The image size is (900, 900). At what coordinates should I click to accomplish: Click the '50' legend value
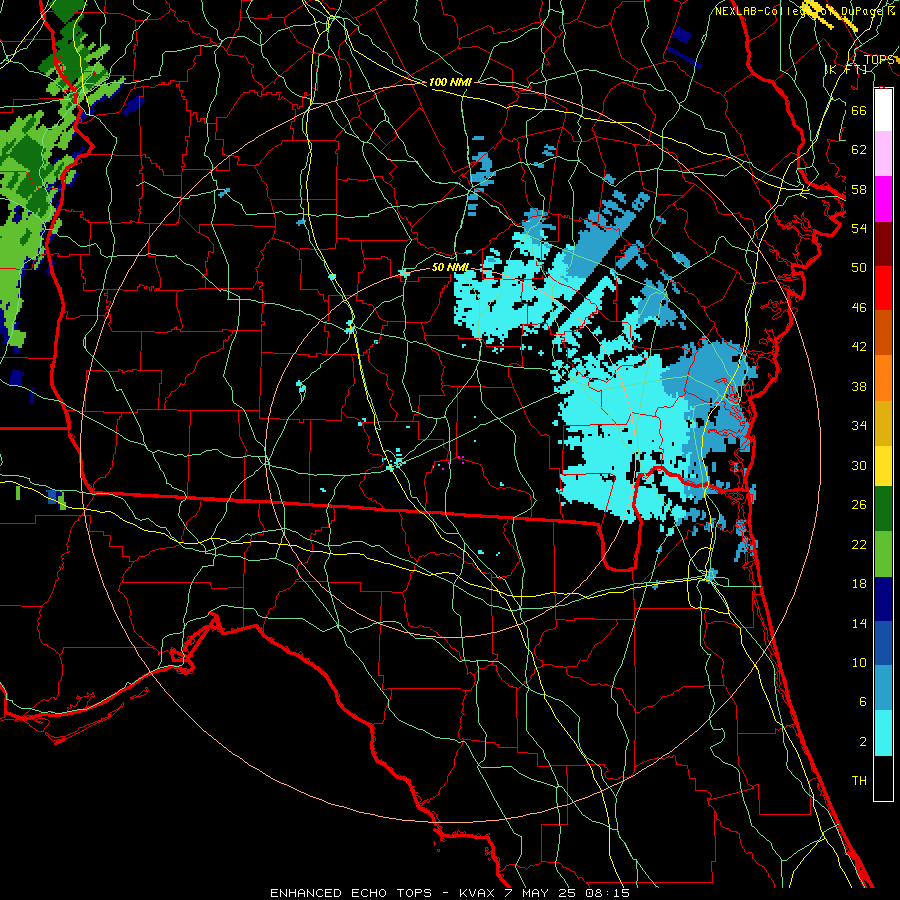[859, 267]
